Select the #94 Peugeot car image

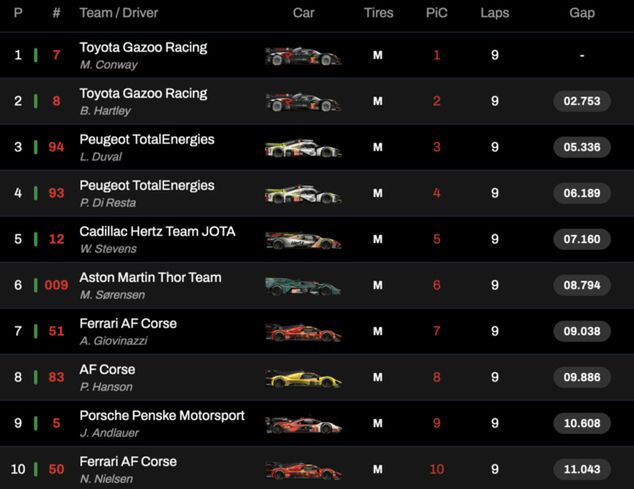coord(303,148)
